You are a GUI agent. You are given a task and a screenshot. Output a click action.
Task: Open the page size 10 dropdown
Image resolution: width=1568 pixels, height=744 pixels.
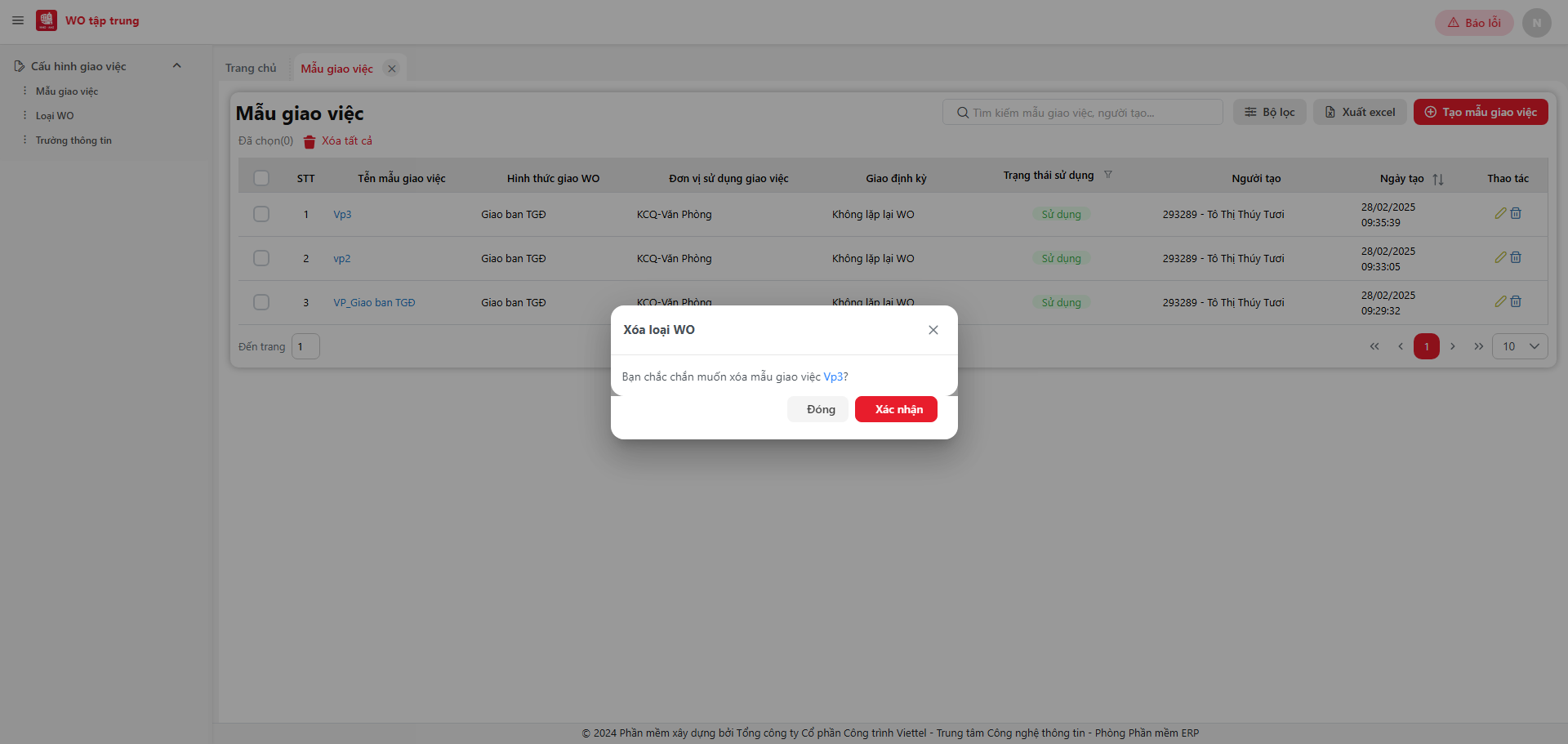click(1520, 346)
